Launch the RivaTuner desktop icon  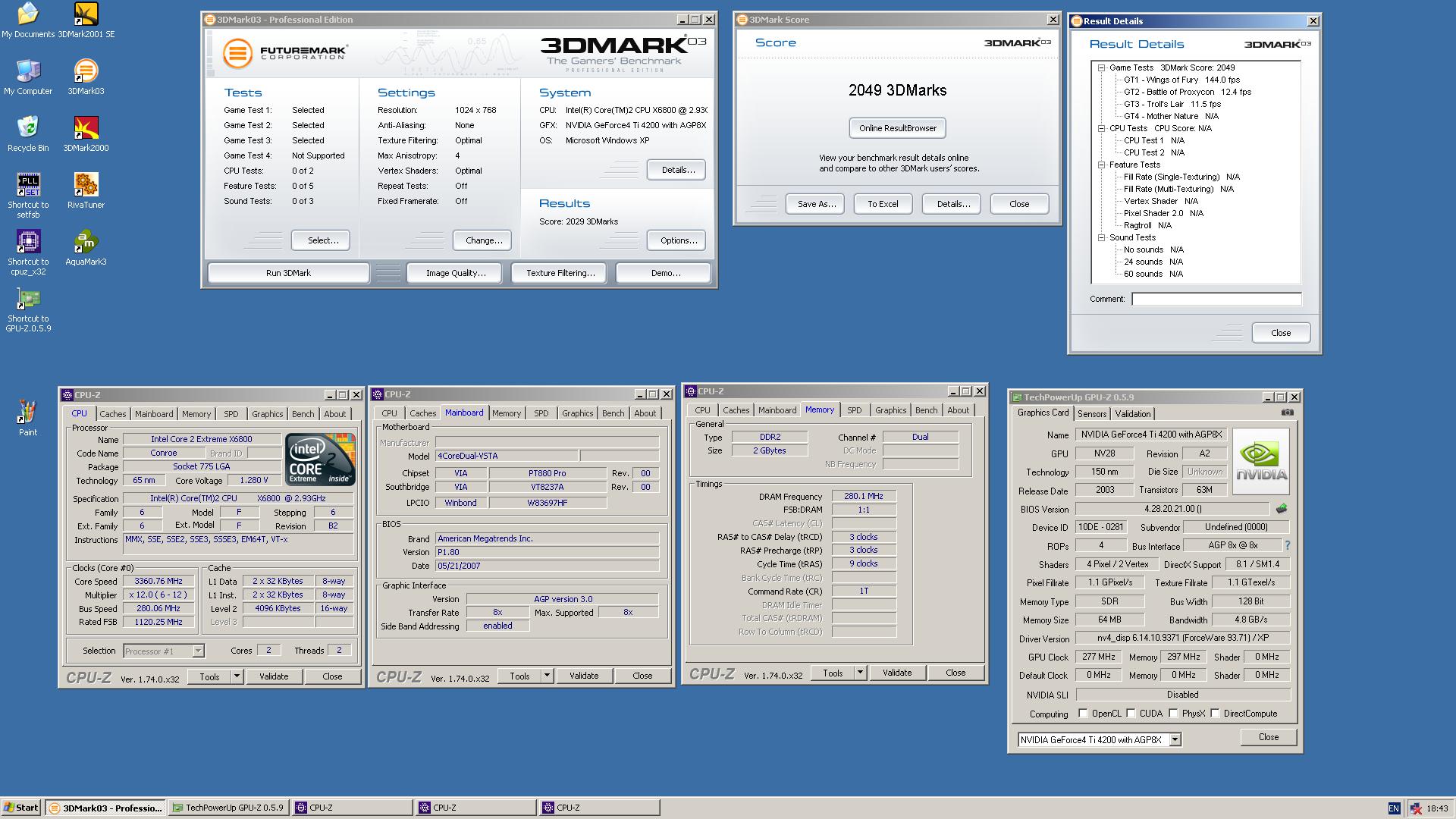tap(86, 191)
